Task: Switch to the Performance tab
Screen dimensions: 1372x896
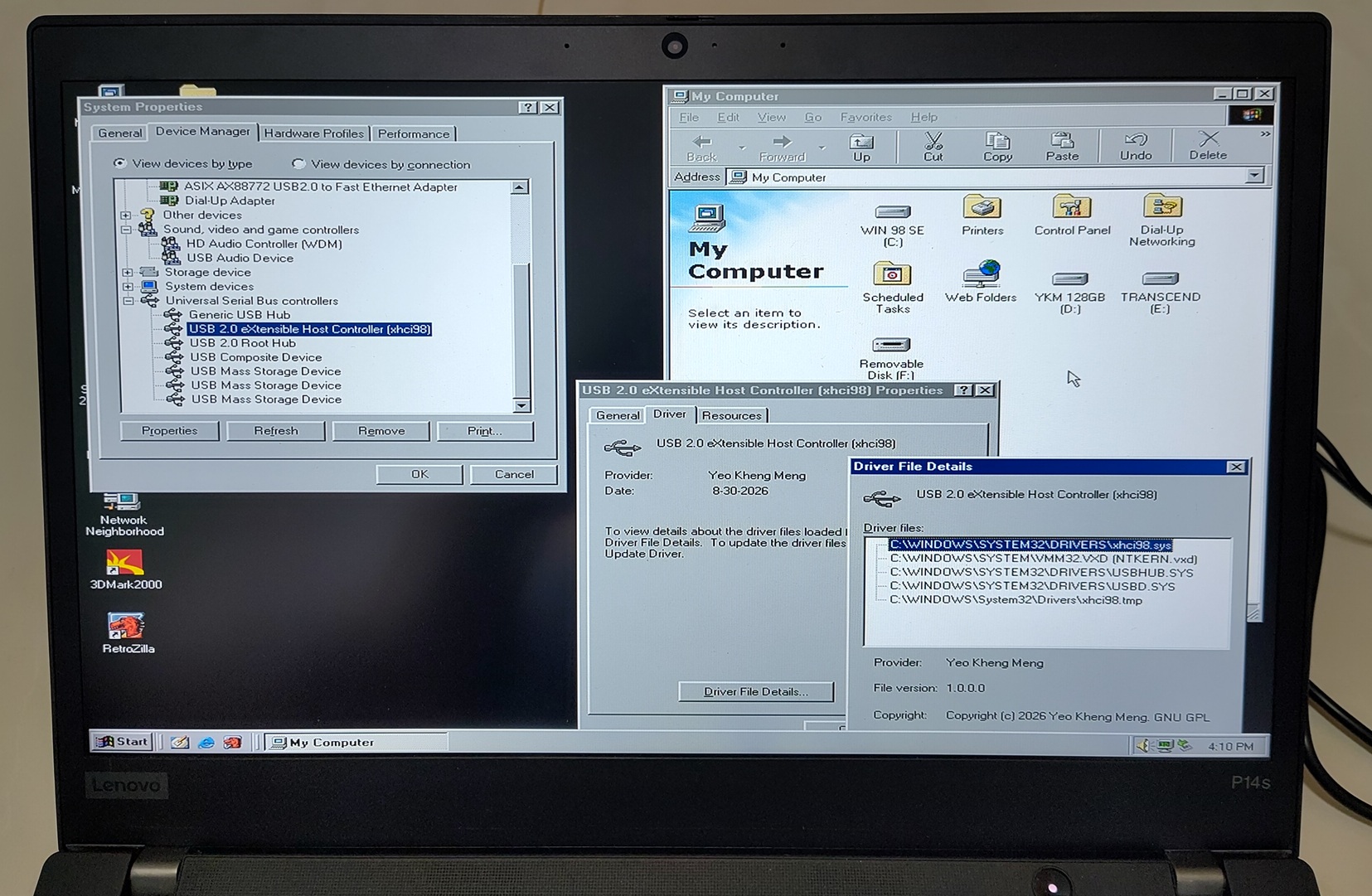Action: click(413, 133)
